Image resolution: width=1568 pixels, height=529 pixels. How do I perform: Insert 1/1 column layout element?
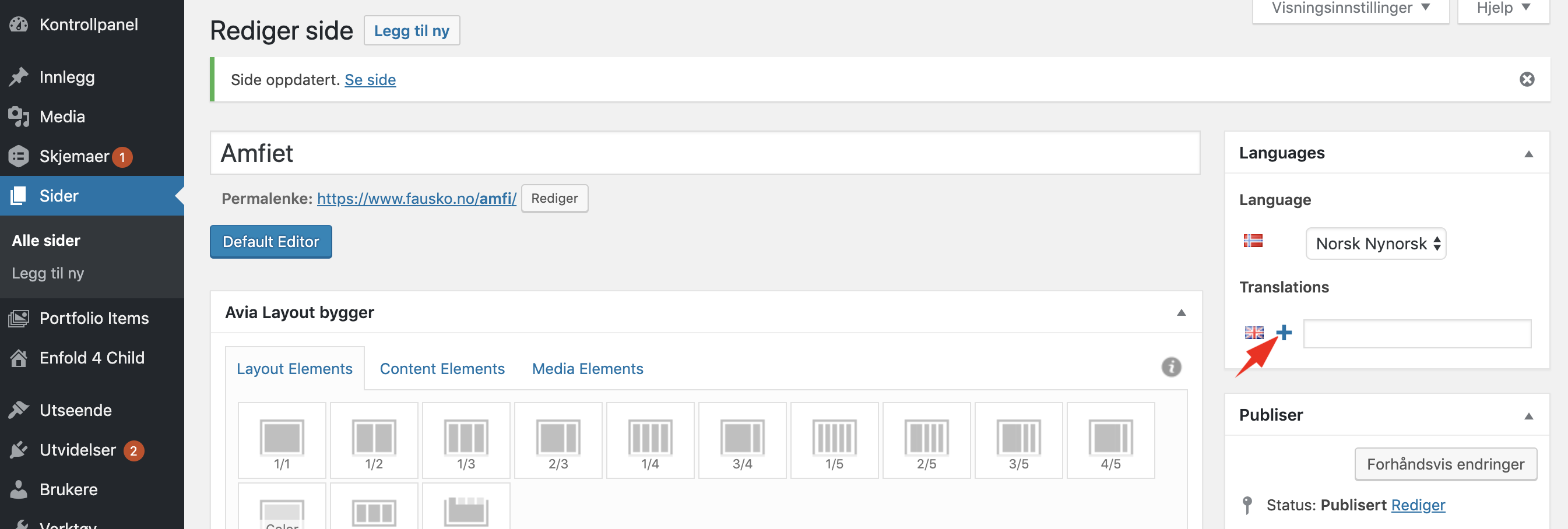tap(282, 441)
